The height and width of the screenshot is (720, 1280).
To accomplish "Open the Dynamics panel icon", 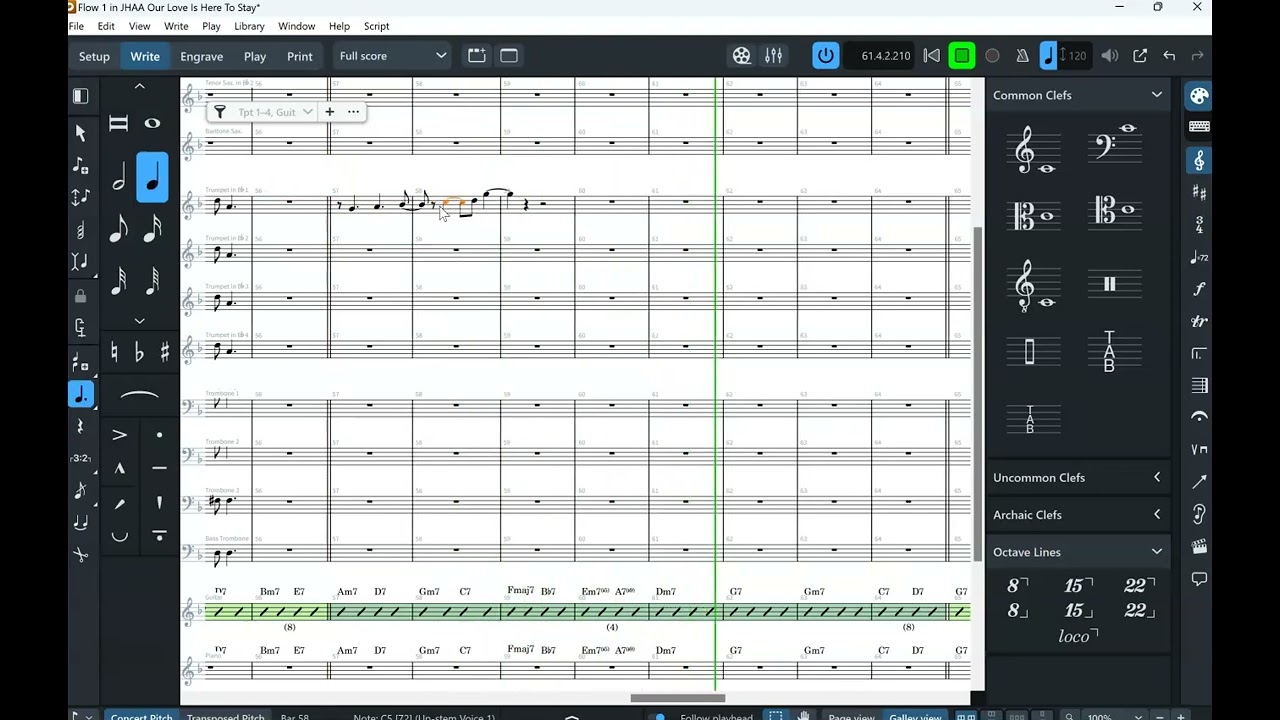I will [x=1198, y=289].
